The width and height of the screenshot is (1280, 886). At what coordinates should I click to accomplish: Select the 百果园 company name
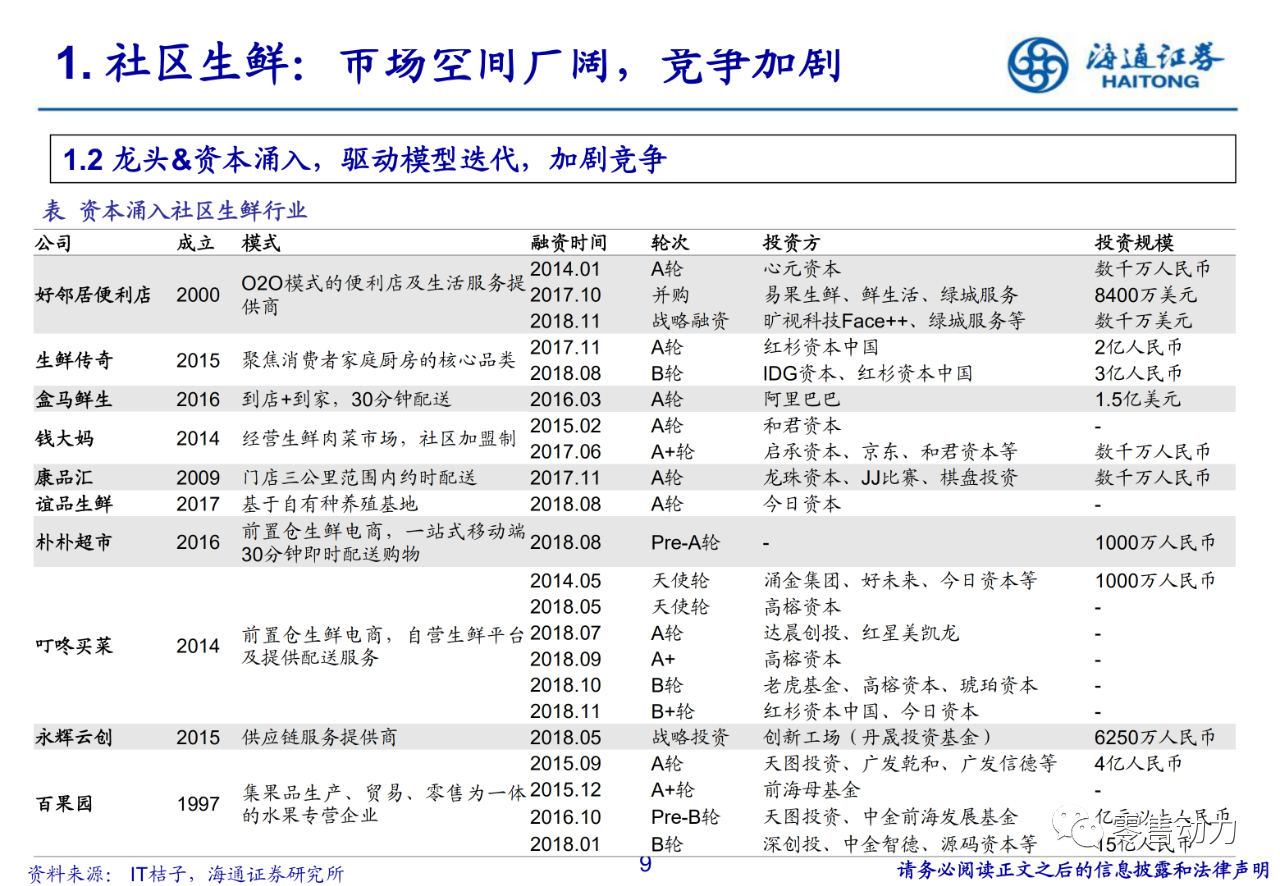65,803
